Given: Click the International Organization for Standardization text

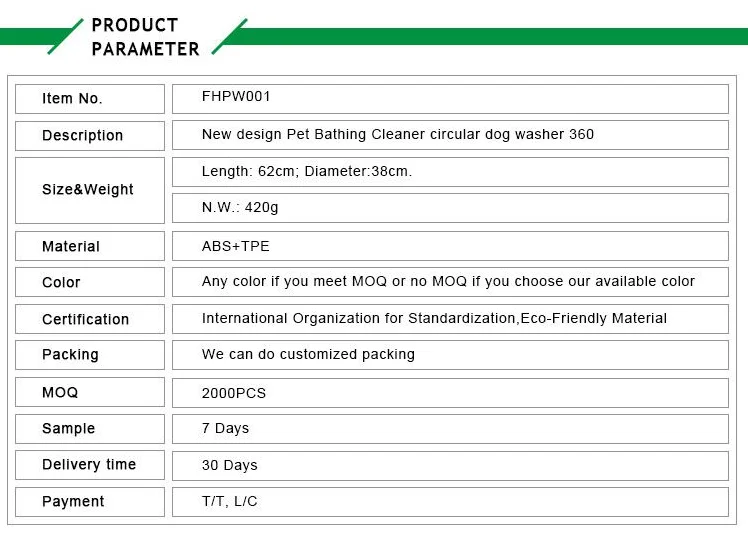Looking at the screenshot, I should click(434, 319).
